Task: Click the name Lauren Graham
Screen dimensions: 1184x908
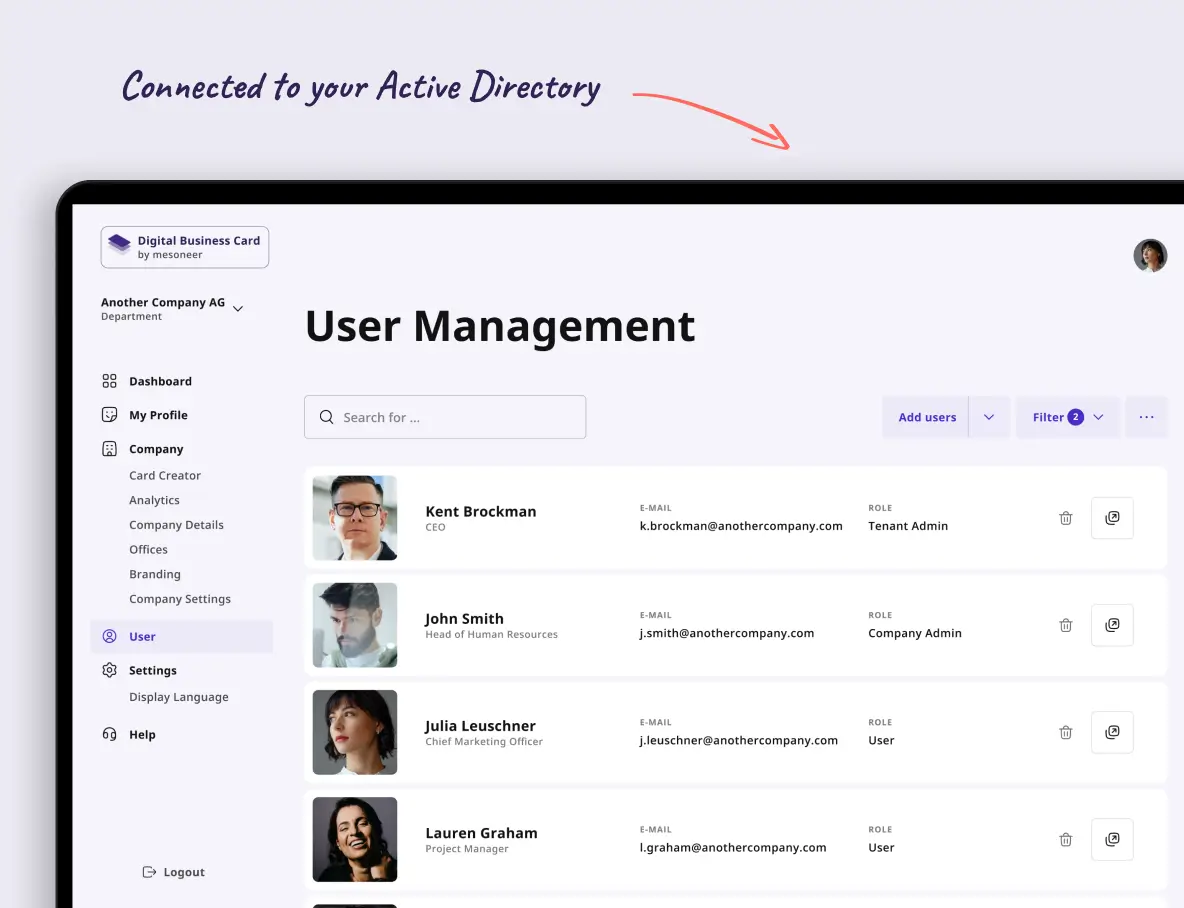Action: [482, 833]
